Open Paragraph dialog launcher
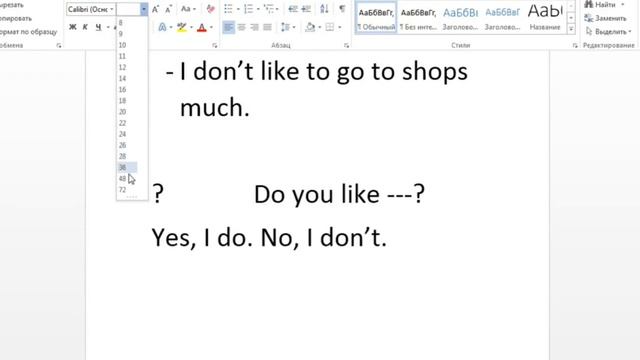The width and height of the screenshot is (640, 360). coord(347,46)
